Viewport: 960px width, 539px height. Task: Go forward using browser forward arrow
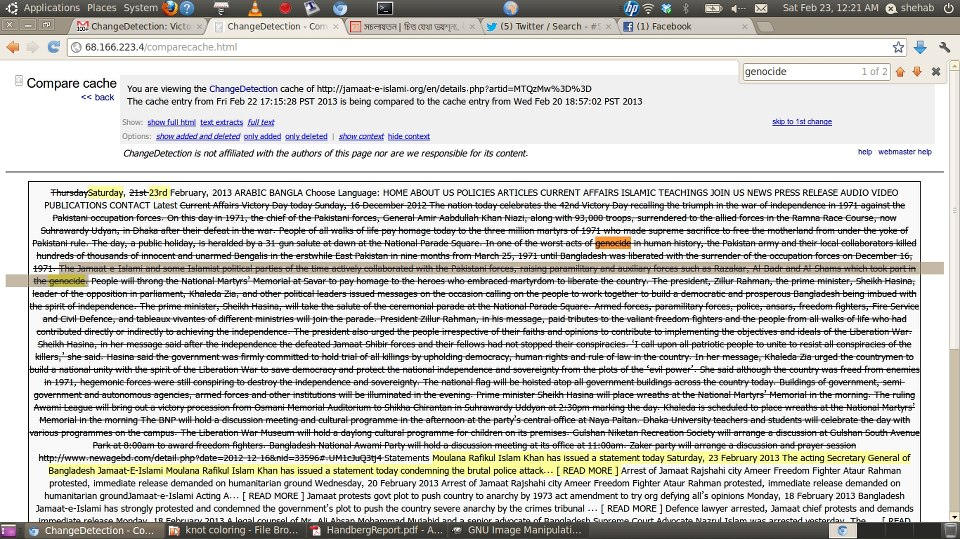tap(32, 47)
